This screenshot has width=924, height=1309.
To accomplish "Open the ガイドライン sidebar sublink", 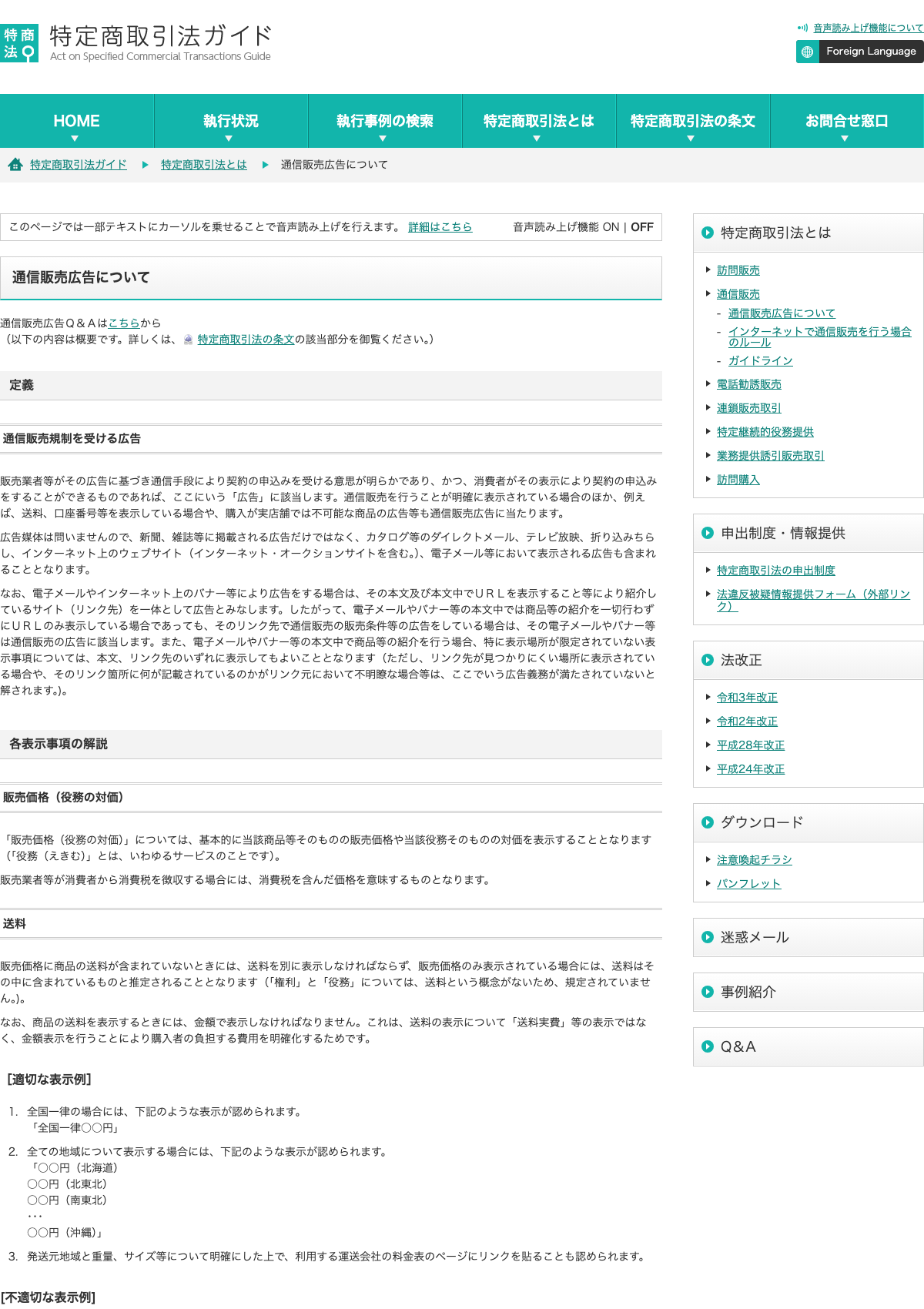I will tap(761, 361).
